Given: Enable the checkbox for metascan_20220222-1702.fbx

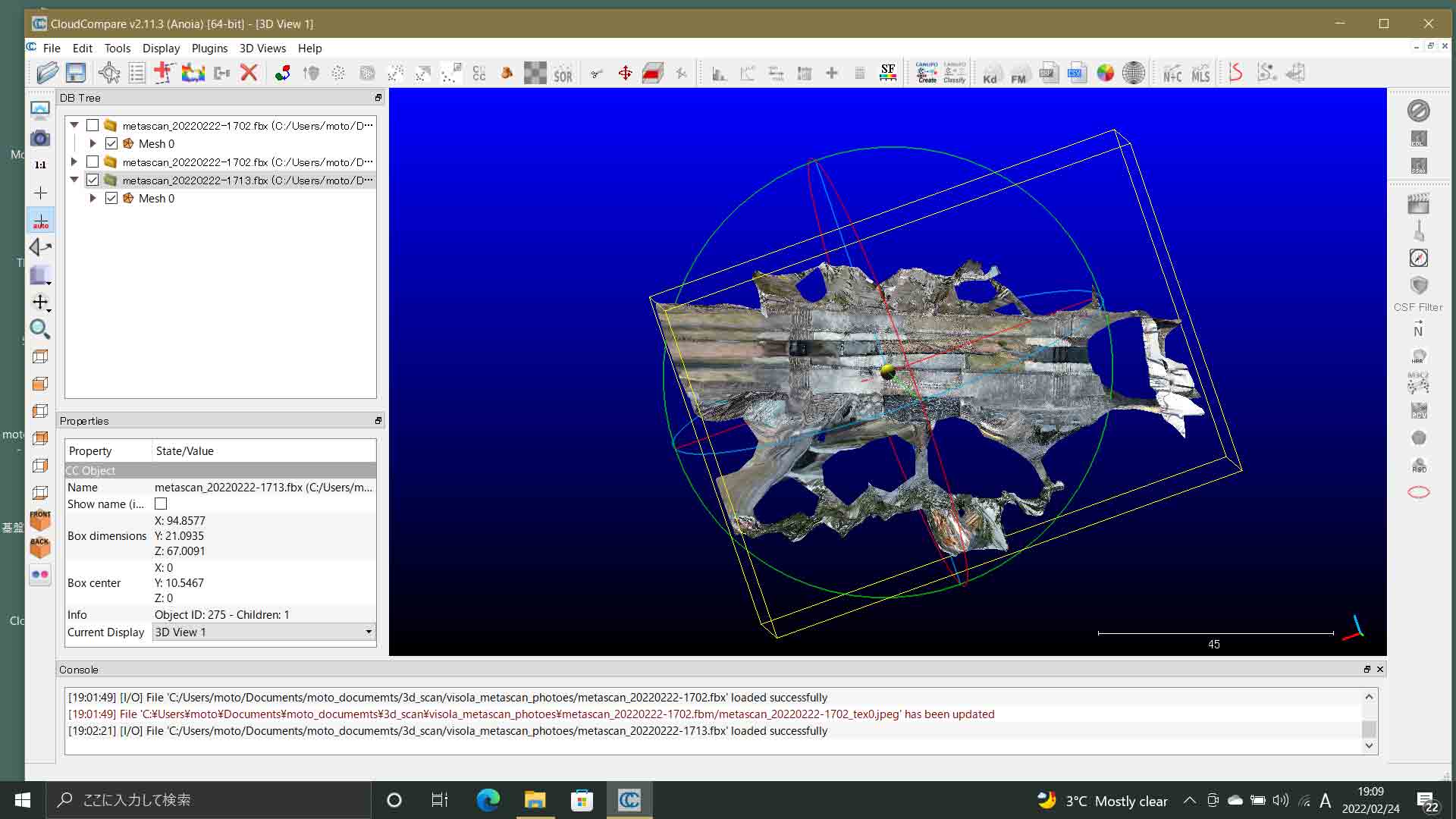Looking at the screenshot, I should 93,124.
